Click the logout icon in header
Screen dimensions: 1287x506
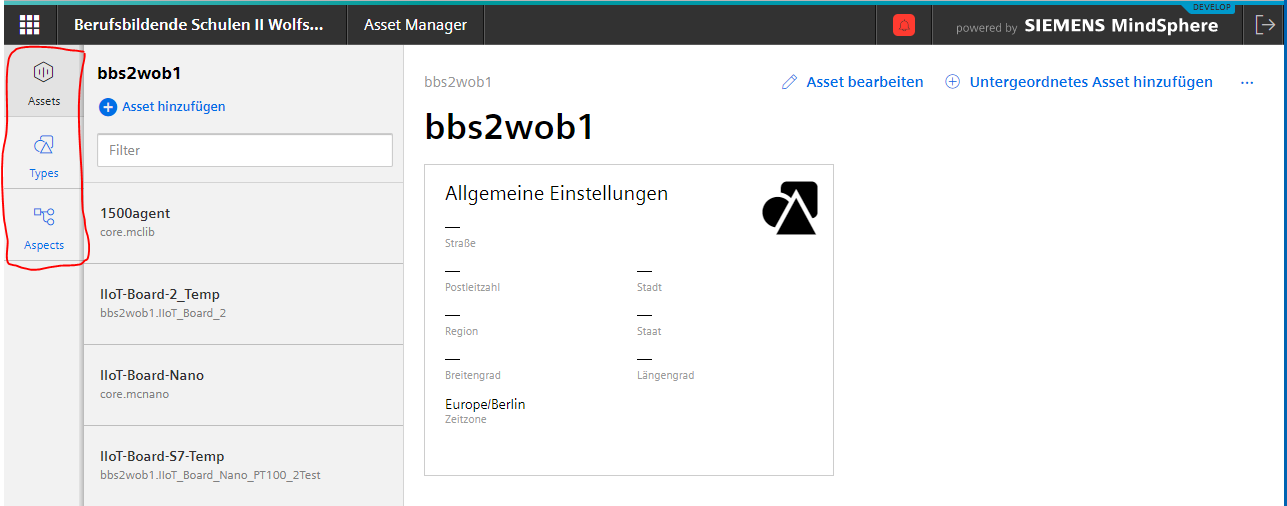[1263, 26]
